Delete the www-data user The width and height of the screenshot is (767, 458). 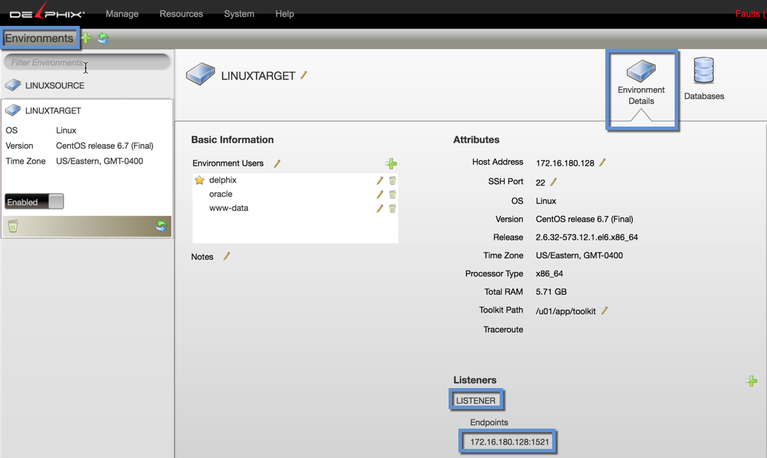pyautogui.click(x=392, y=208)
